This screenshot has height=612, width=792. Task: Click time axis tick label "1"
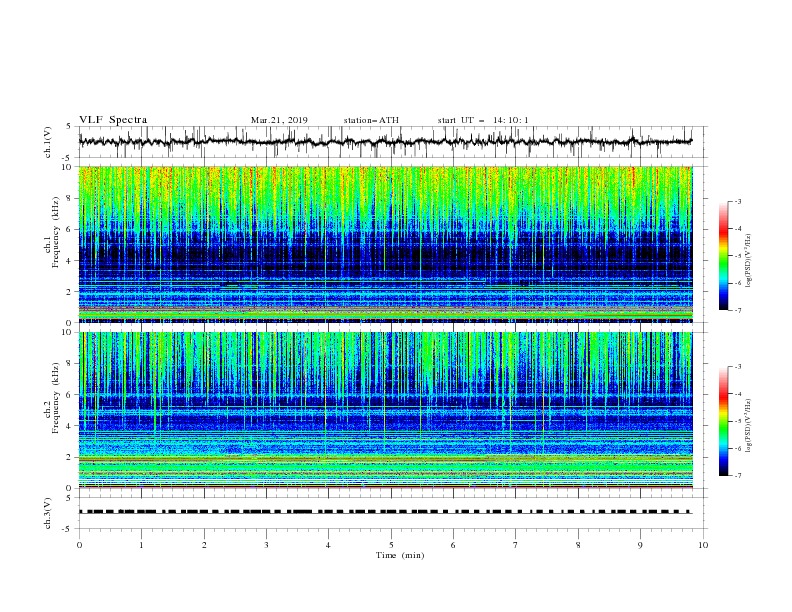(141, 545)
